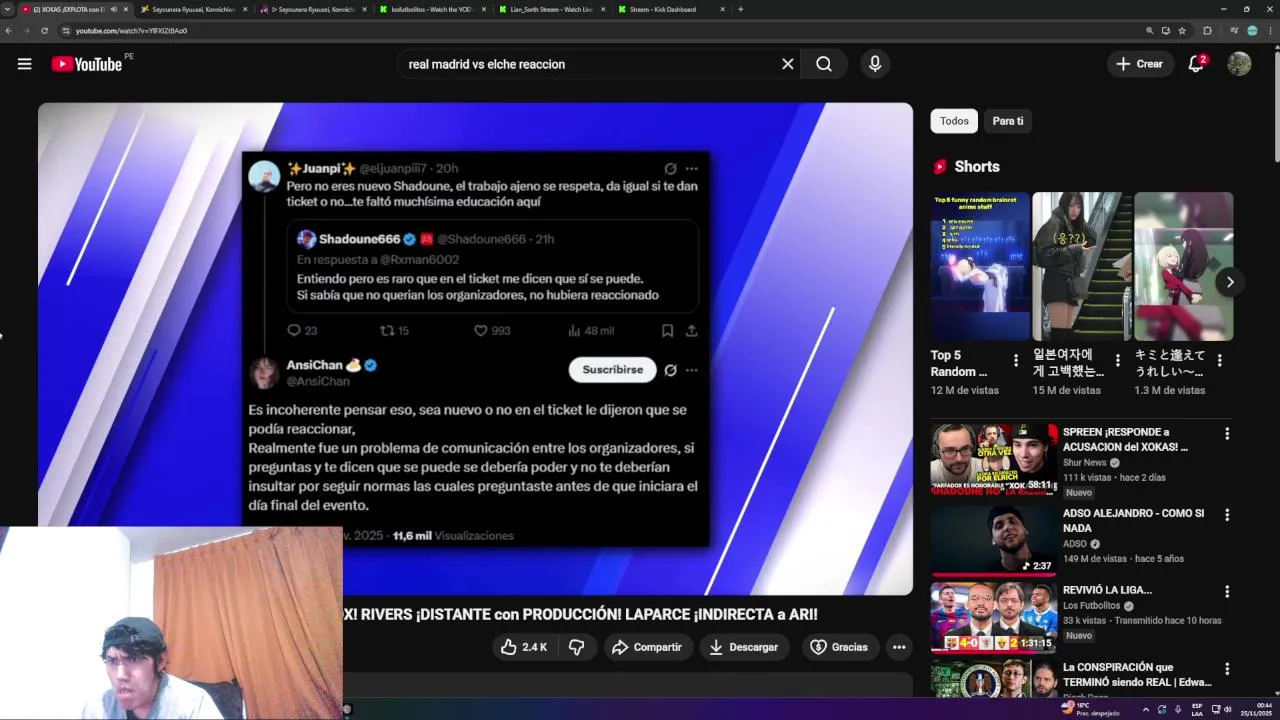This screenshot has height=720, width=1280.
Task: Show hidden system tray icons chevron
Action: (x=1146, y=710)
